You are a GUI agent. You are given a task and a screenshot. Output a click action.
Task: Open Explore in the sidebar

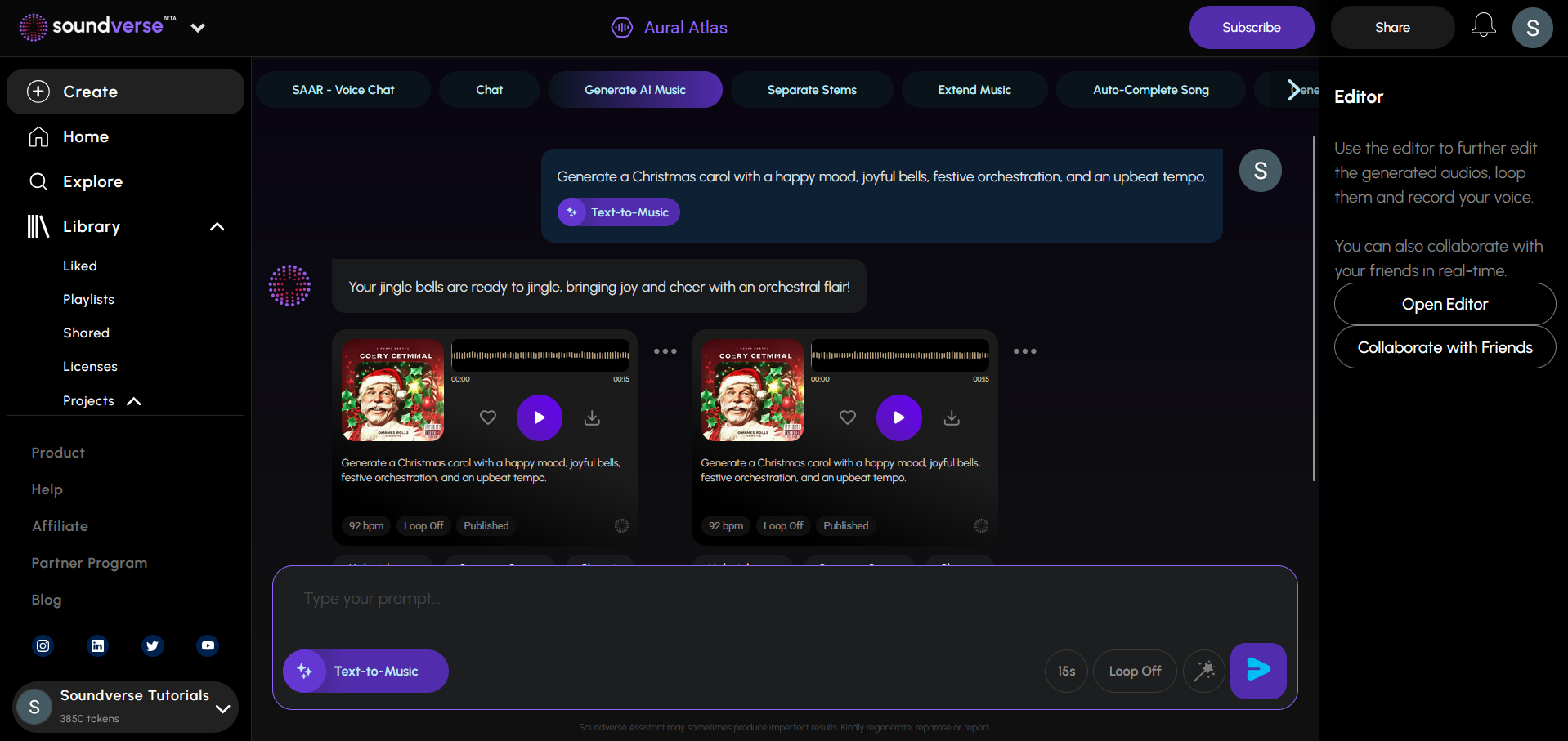coord(75,181)
